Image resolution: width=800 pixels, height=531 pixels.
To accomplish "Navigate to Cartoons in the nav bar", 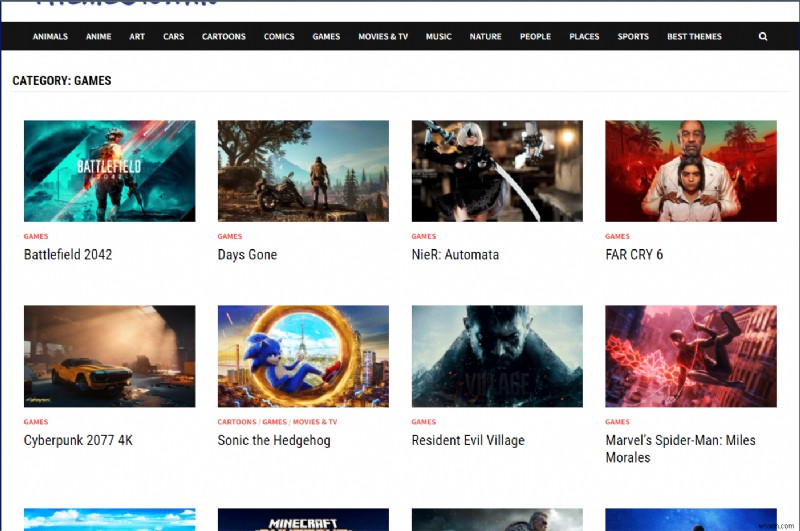I will pyautogui.click(x=223, y=37).
